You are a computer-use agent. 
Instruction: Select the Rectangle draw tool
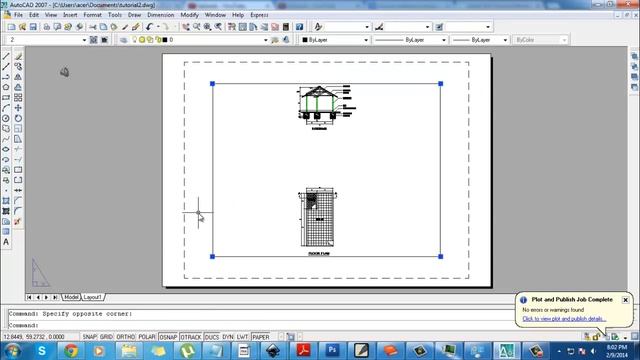point(6,98)
